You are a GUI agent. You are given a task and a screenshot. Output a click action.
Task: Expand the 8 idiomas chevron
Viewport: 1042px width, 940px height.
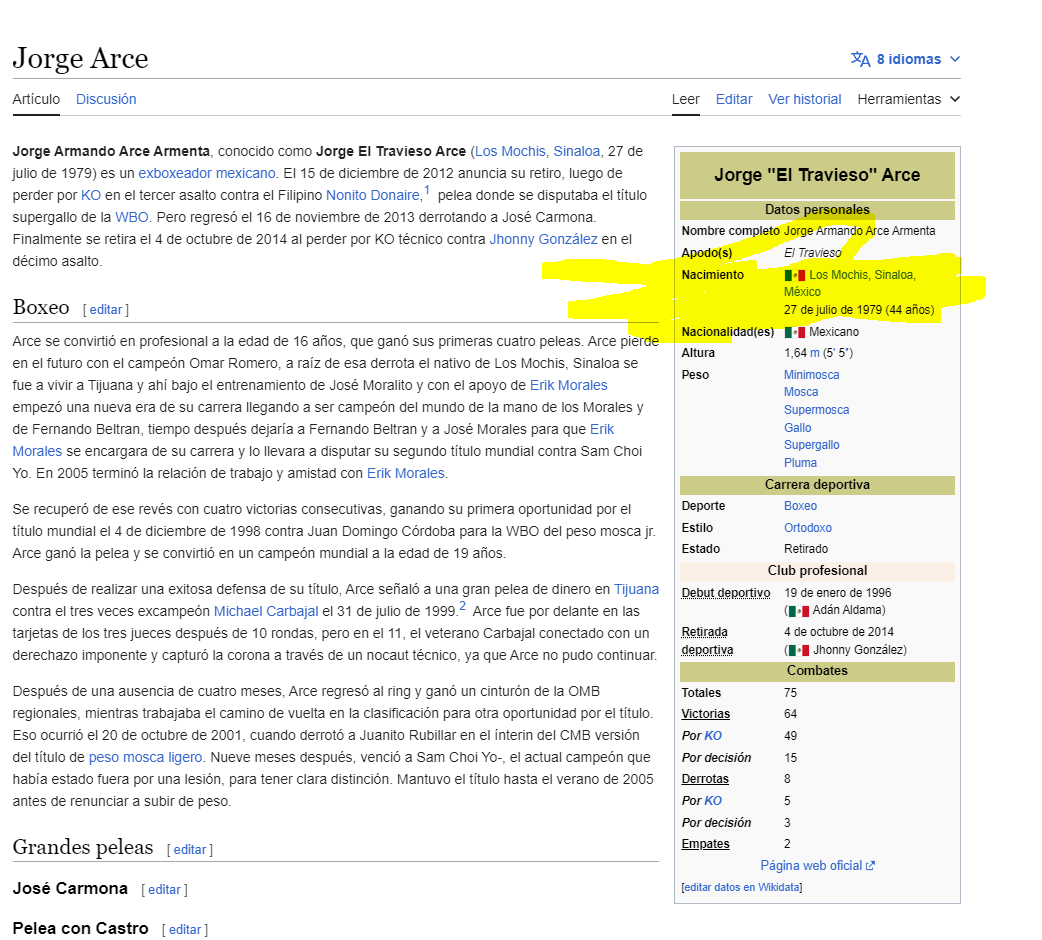click(x=955, y=59)
